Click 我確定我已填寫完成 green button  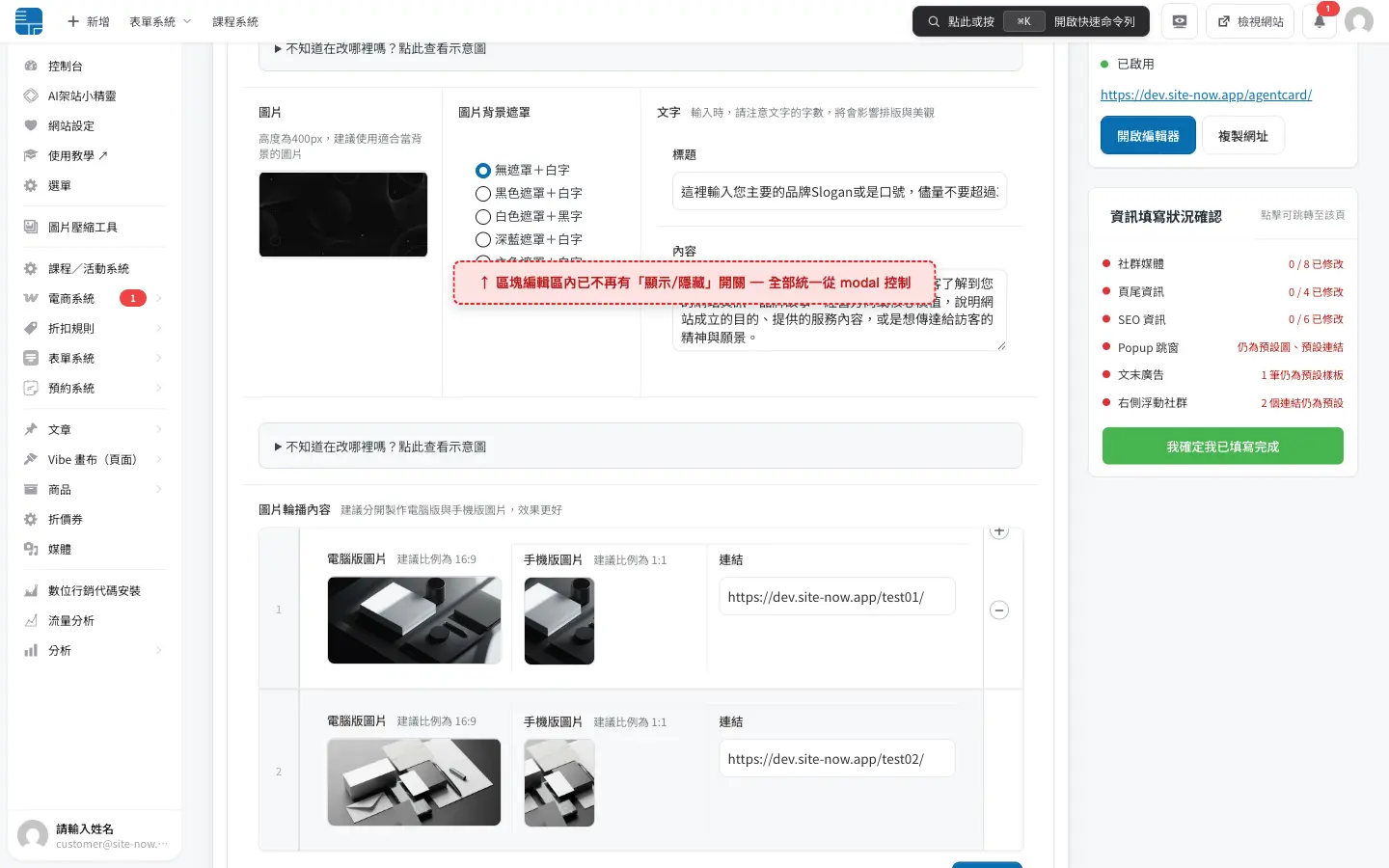[1223, 447]
